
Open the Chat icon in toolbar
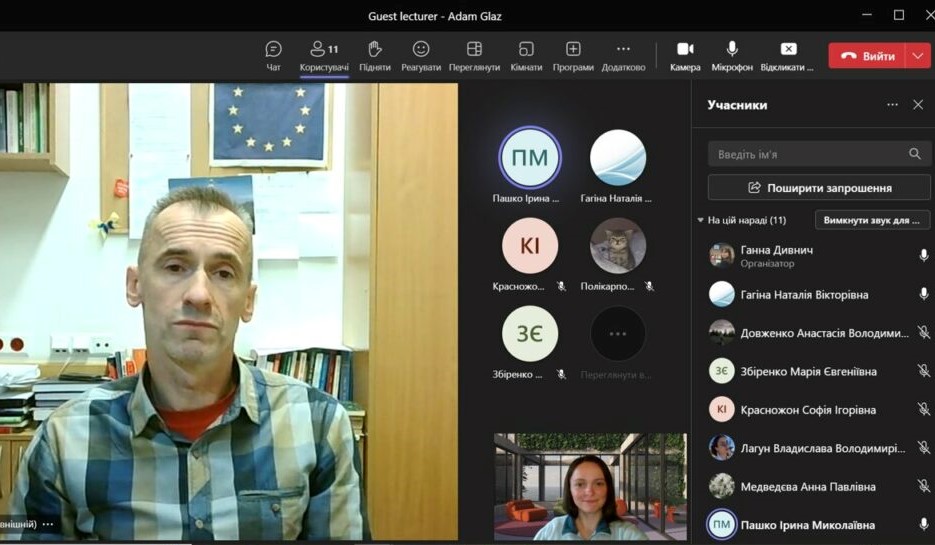pos(273,55)
